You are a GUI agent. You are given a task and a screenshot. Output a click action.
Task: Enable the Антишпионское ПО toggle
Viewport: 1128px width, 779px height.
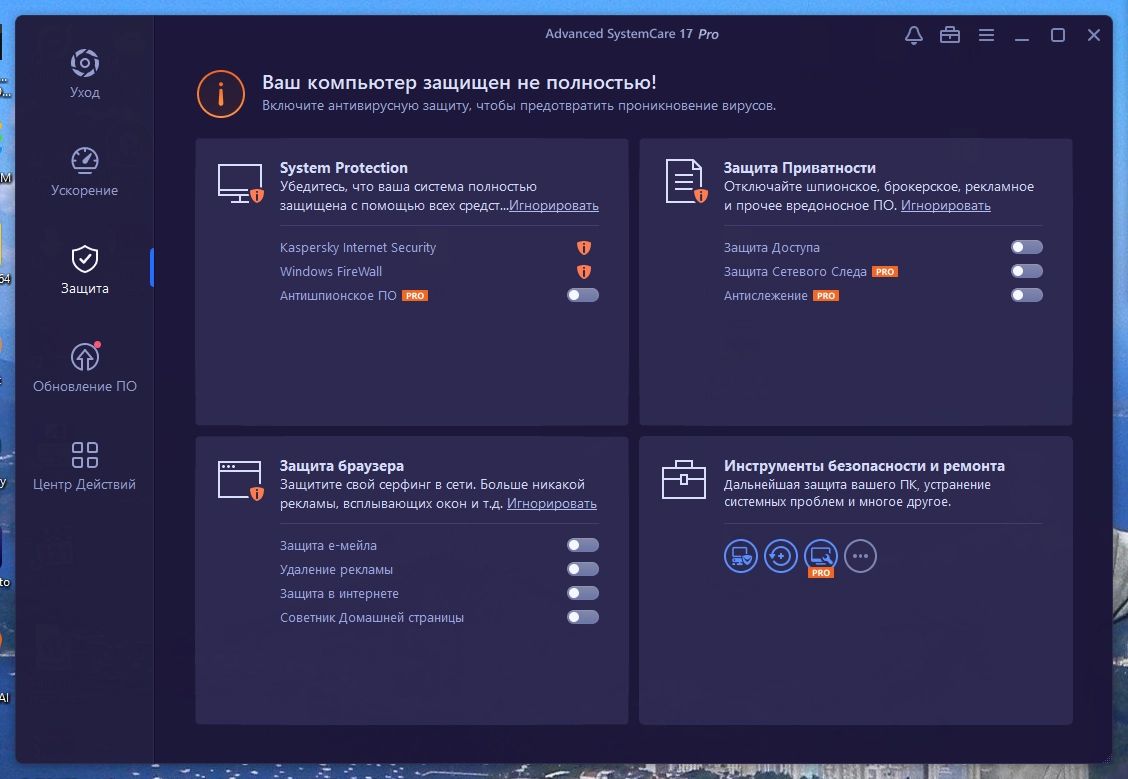pyautogui.click(x=583, y=295)
